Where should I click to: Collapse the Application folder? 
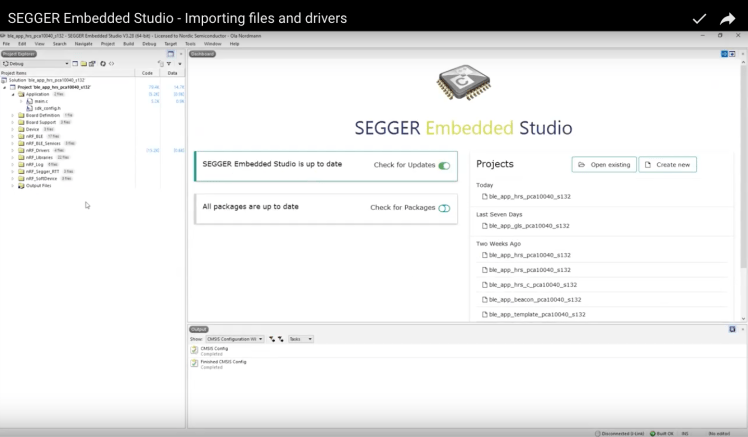[x=13, y=94]
